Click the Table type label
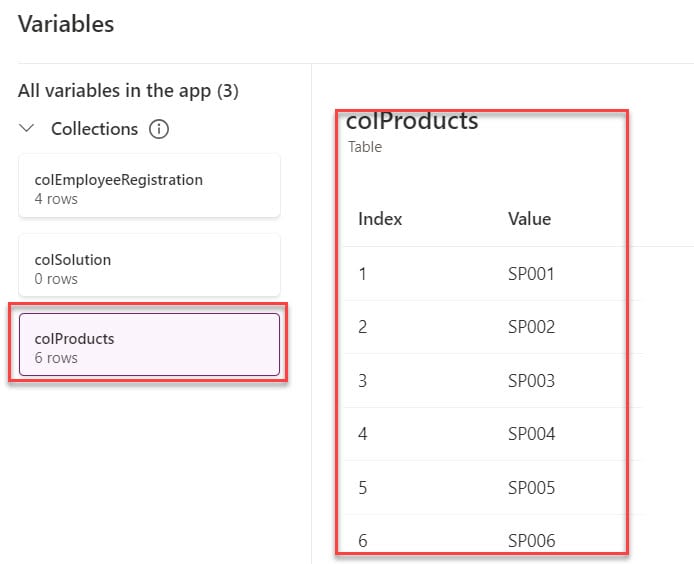 pyautogui.click(x=365, y=147)
